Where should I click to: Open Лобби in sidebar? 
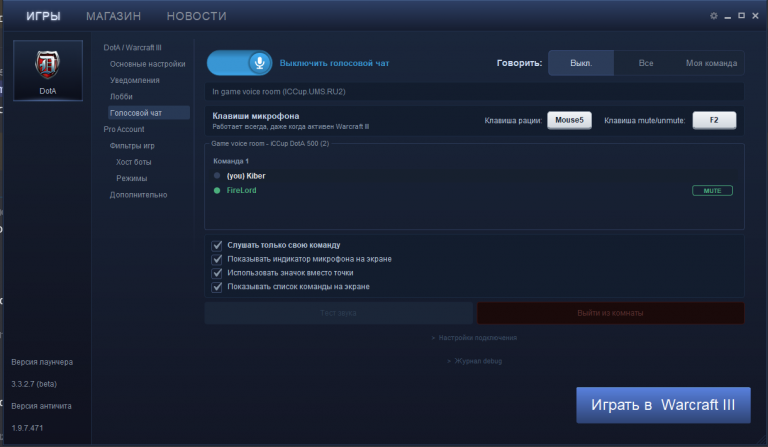point(121,96)
